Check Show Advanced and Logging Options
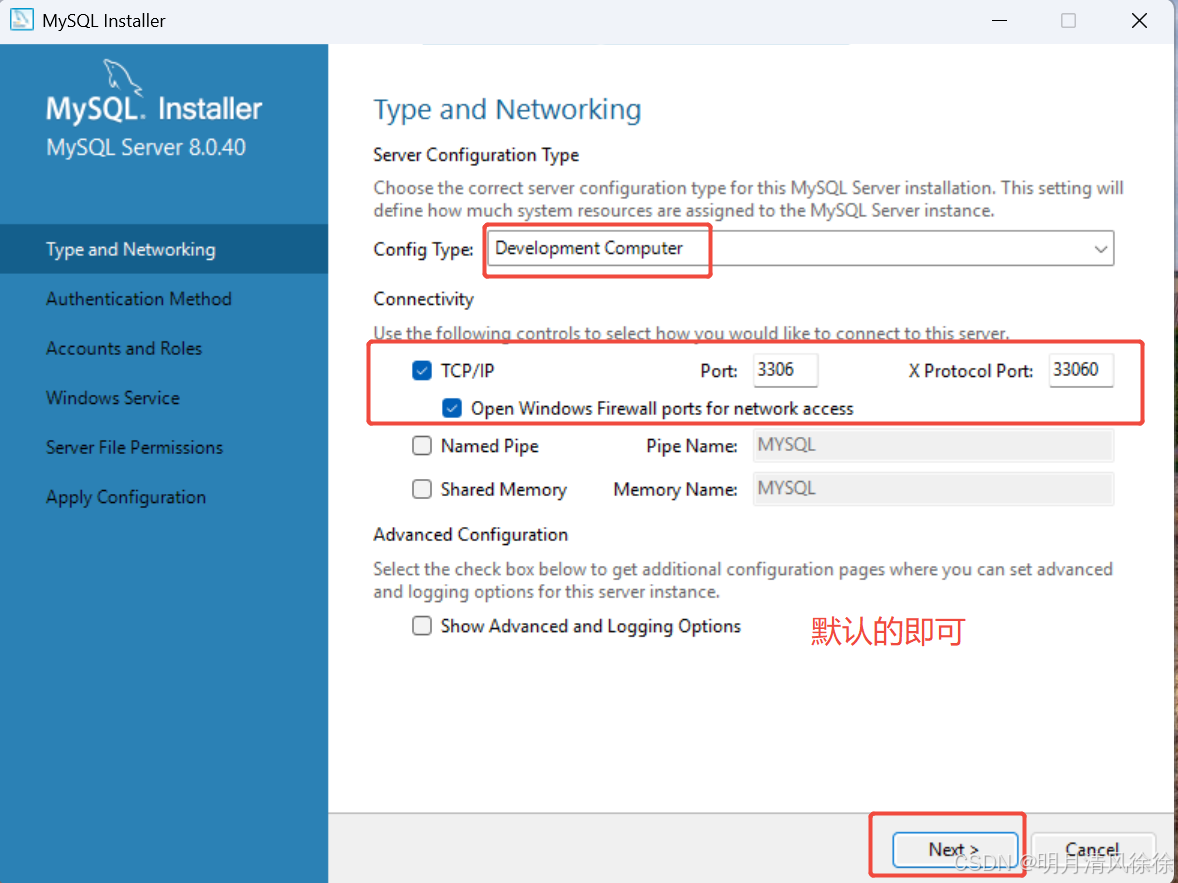1178x883 pixels. point(422,626)
